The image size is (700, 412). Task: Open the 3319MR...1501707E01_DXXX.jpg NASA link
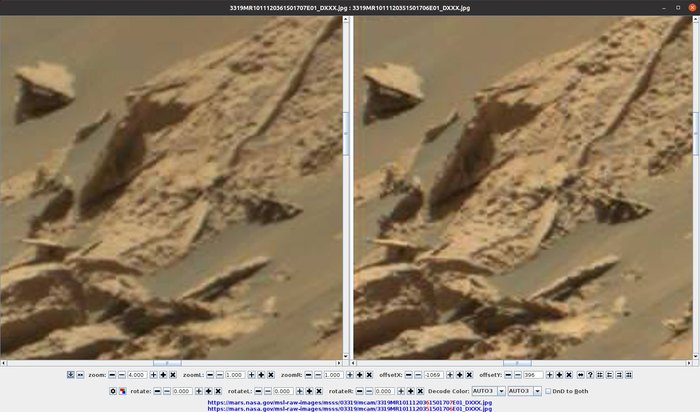tap(350, 402)
